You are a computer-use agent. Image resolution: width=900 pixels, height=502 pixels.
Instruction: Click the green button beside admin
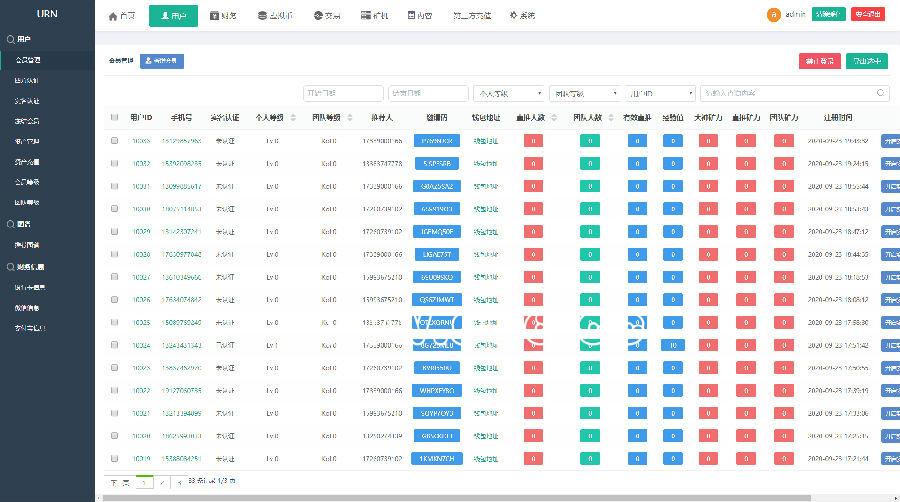click(x=828, y=14)
